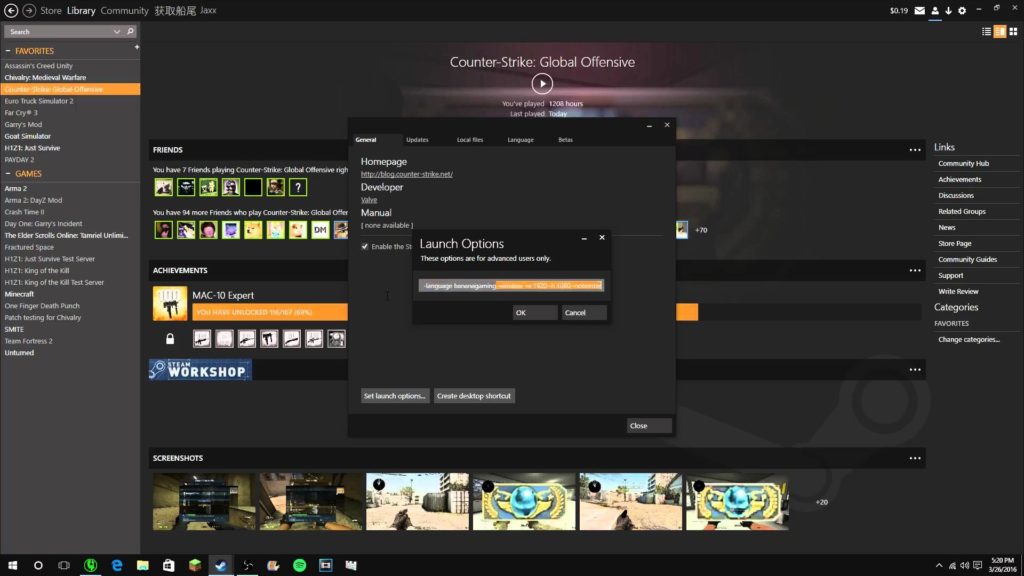Go back with the back arrow icon

click(11, 10)
